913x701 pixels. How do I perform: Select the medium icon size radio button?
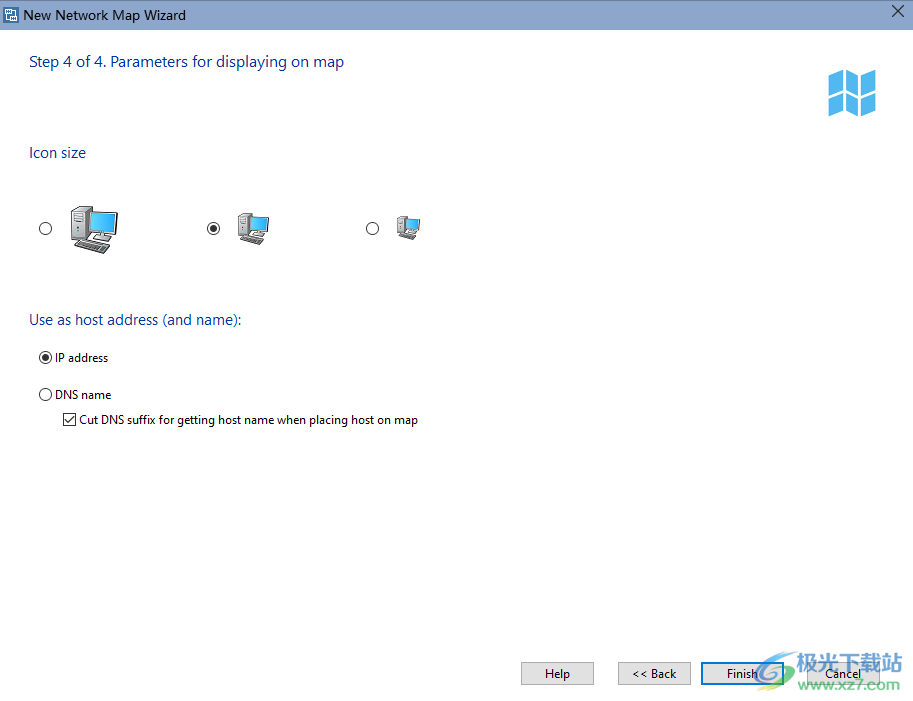coord(213,229)
